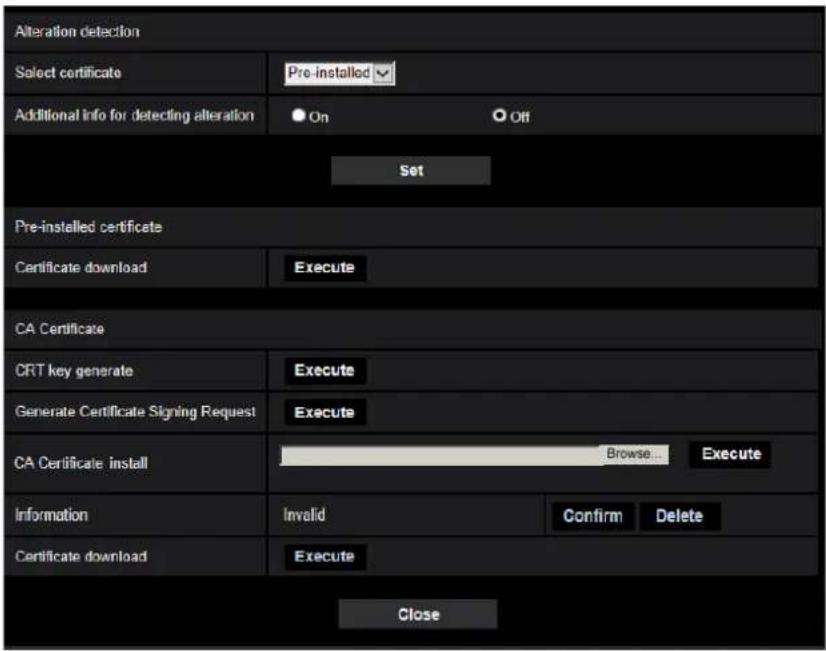The height and width of the screenshot is (651, 826).
Task: Select Off for additional alteration info
Action: point(499,115)
